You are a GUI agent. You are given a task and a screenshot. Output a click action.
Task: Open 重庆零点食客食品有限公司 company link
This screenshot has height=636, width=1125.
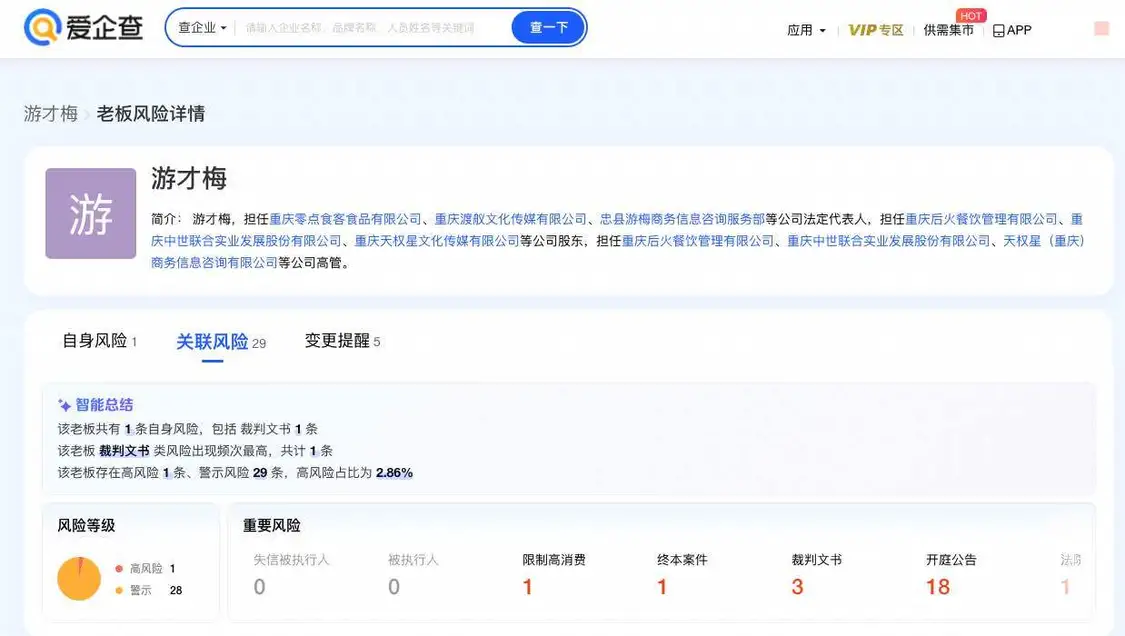pos(345,219)
